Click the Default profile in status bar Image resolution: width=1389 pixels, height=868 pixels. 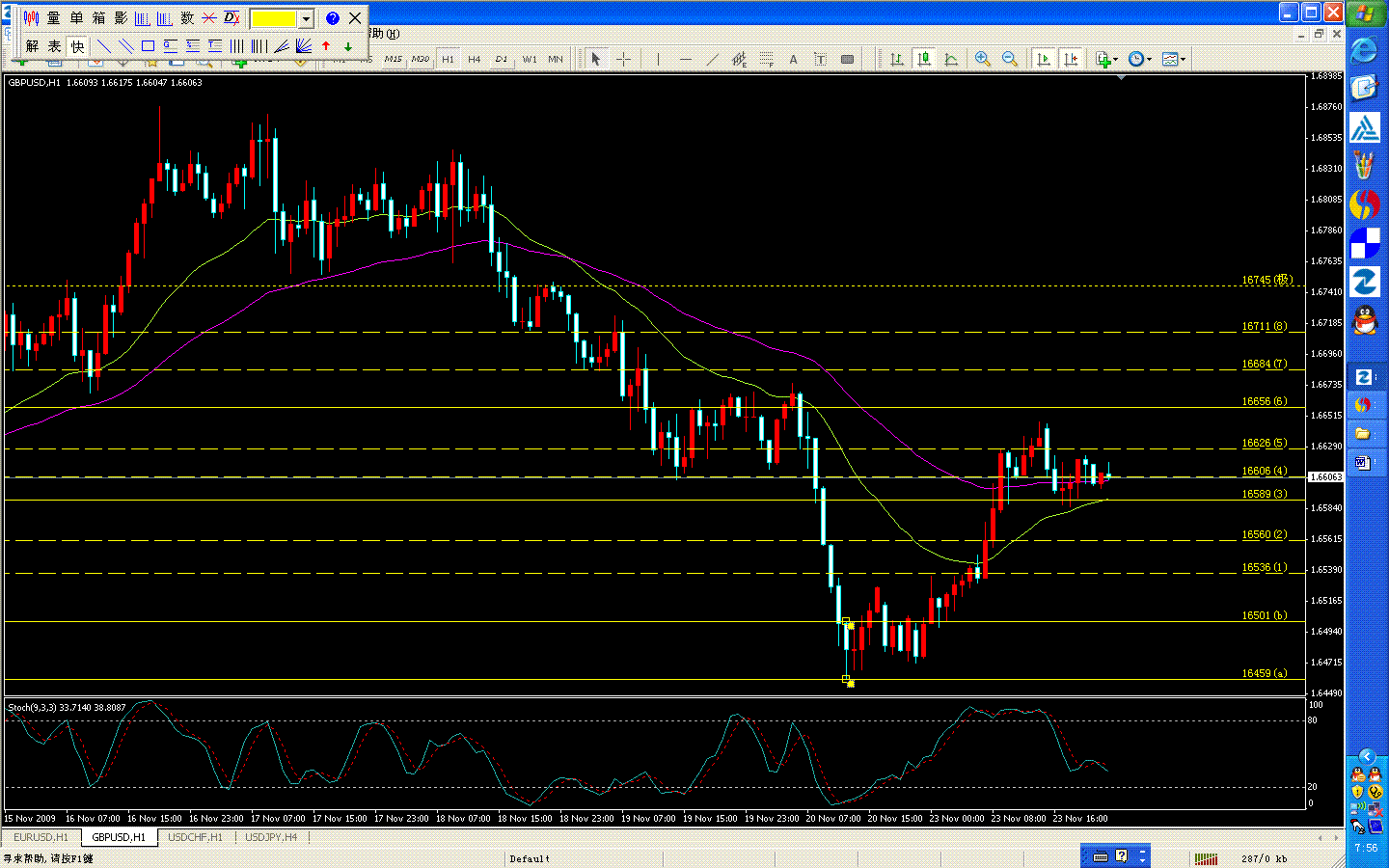530,858
